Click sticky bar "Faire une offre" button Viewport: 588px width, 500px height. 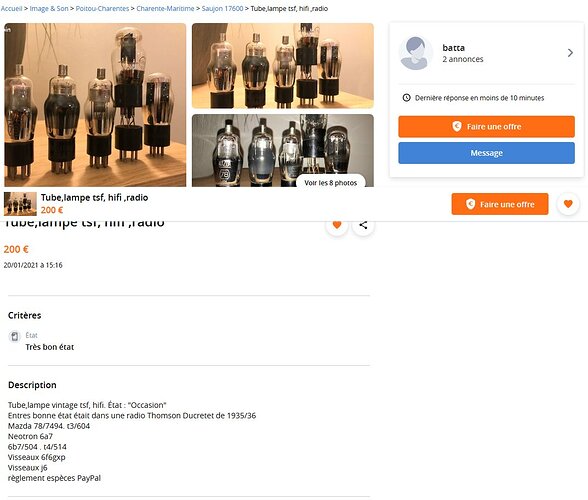point(500,204)
